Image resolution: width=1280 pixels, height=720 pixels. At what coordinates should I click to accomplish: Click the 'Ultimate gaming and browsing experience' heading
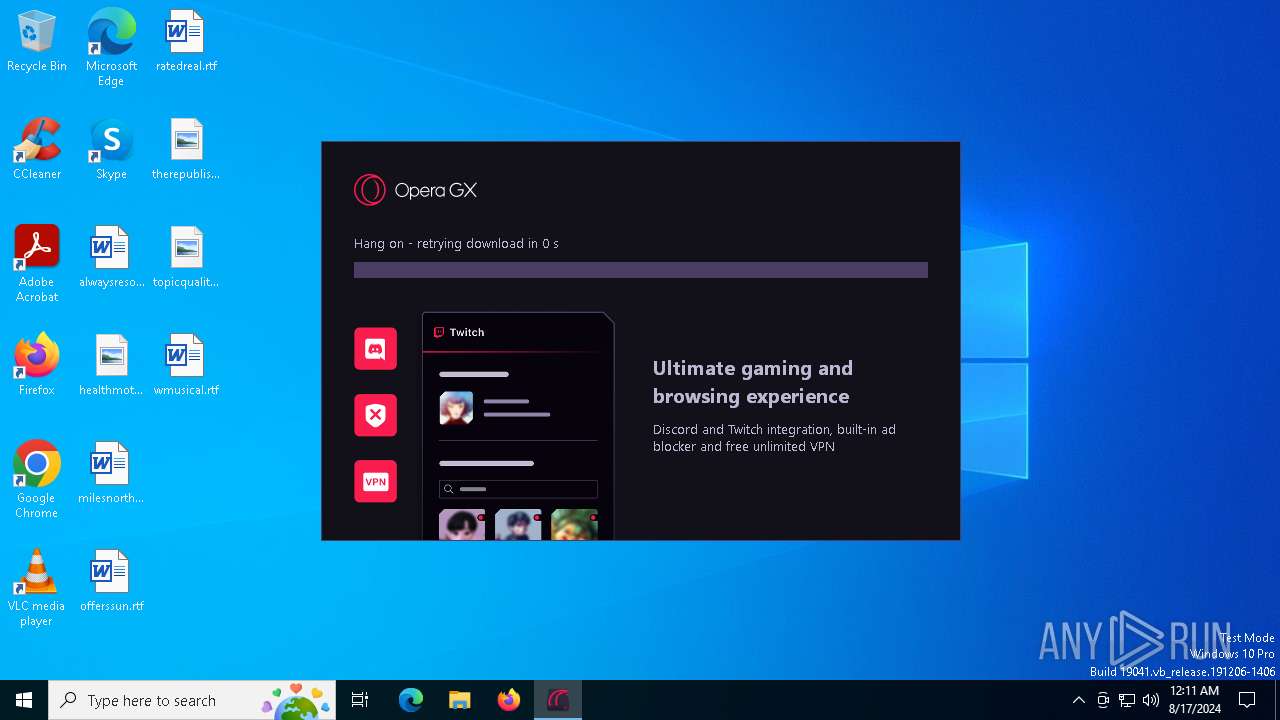click(753, 382)
